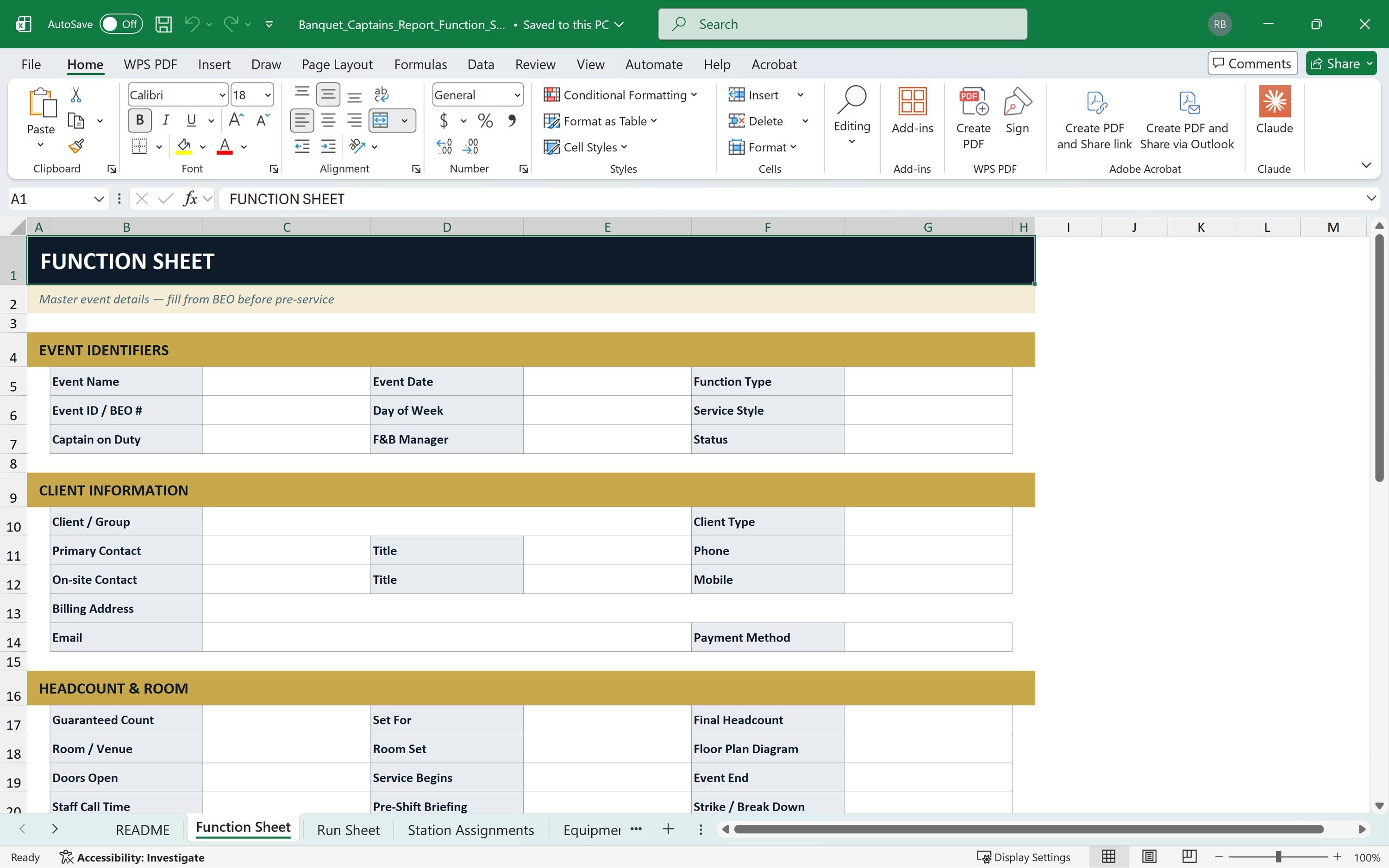Expand the Conditional Formatting menu
The height and width of the screenshot is (868, 1389).
[620, 95]
